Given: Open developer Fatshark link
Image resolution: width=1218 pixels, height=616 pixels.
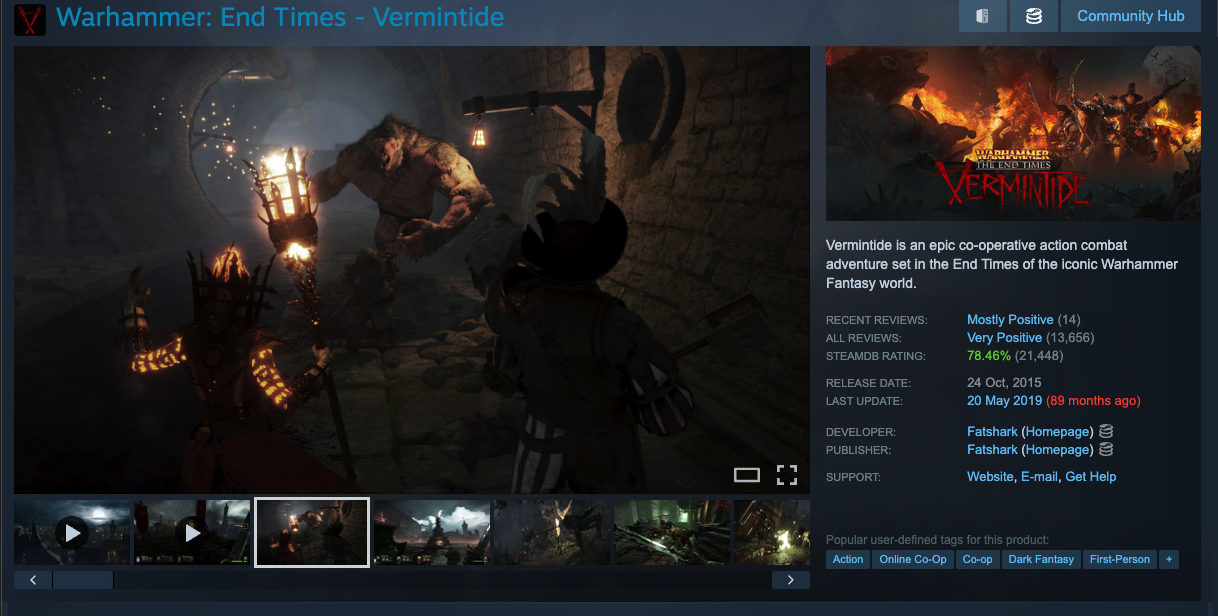Looking at the screenshot, I should click(992, 431).
